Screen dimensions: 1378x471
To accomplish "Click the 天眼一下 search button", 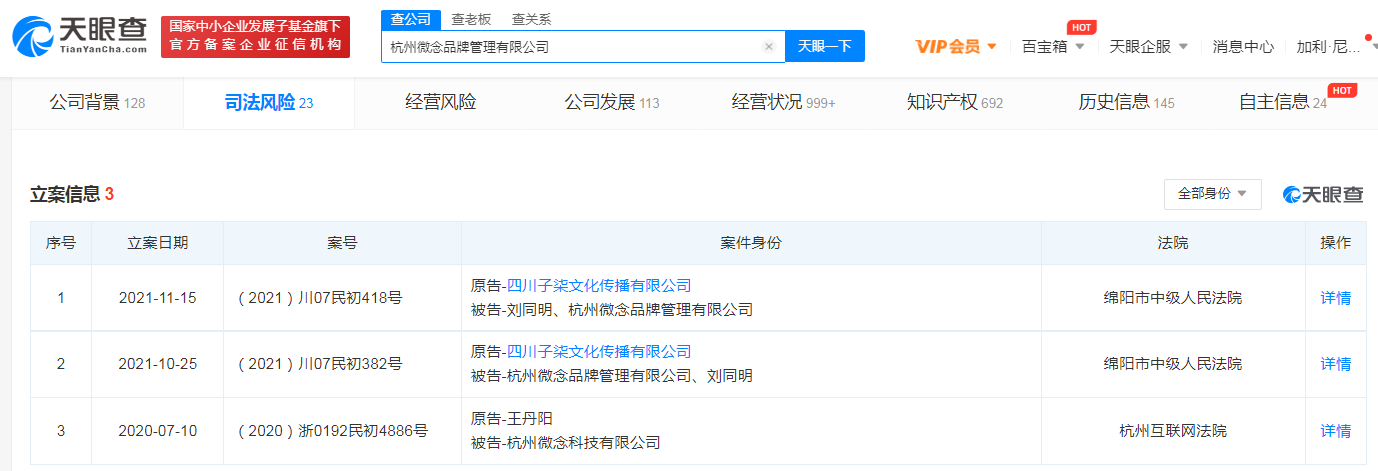I will tap(825, 46).
